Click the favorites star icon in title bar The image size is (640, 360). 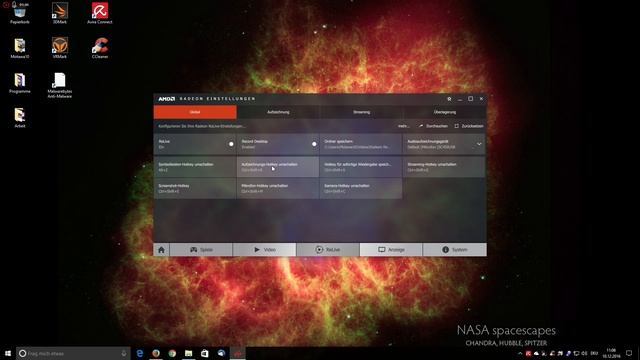tap(449, 99)
